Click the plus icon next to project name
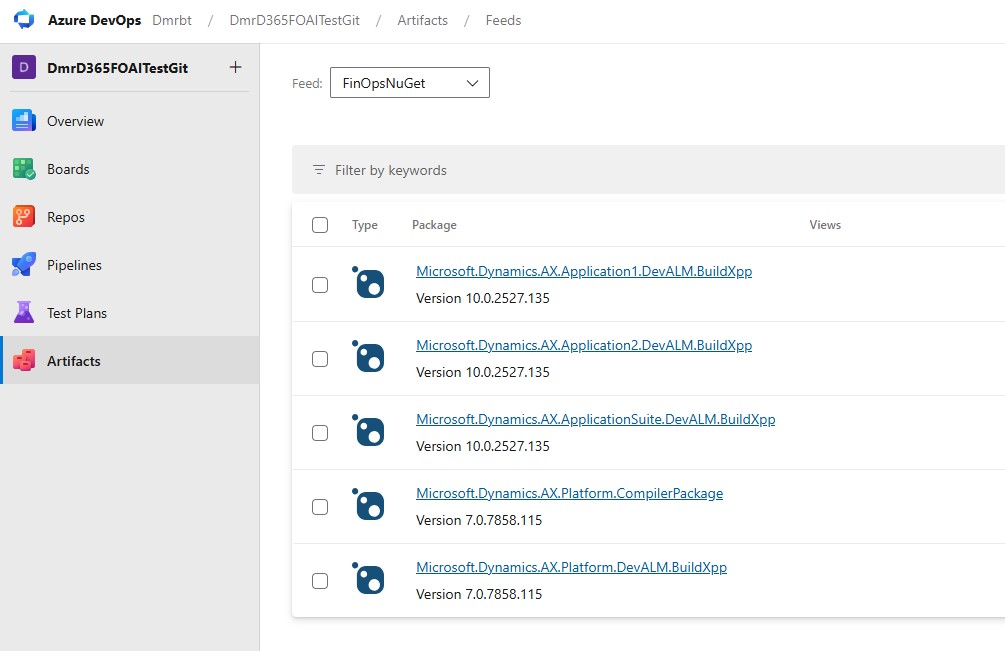The height and width of the screenshot is (651, 1005). pyautogui.click(x=235, y=67)
